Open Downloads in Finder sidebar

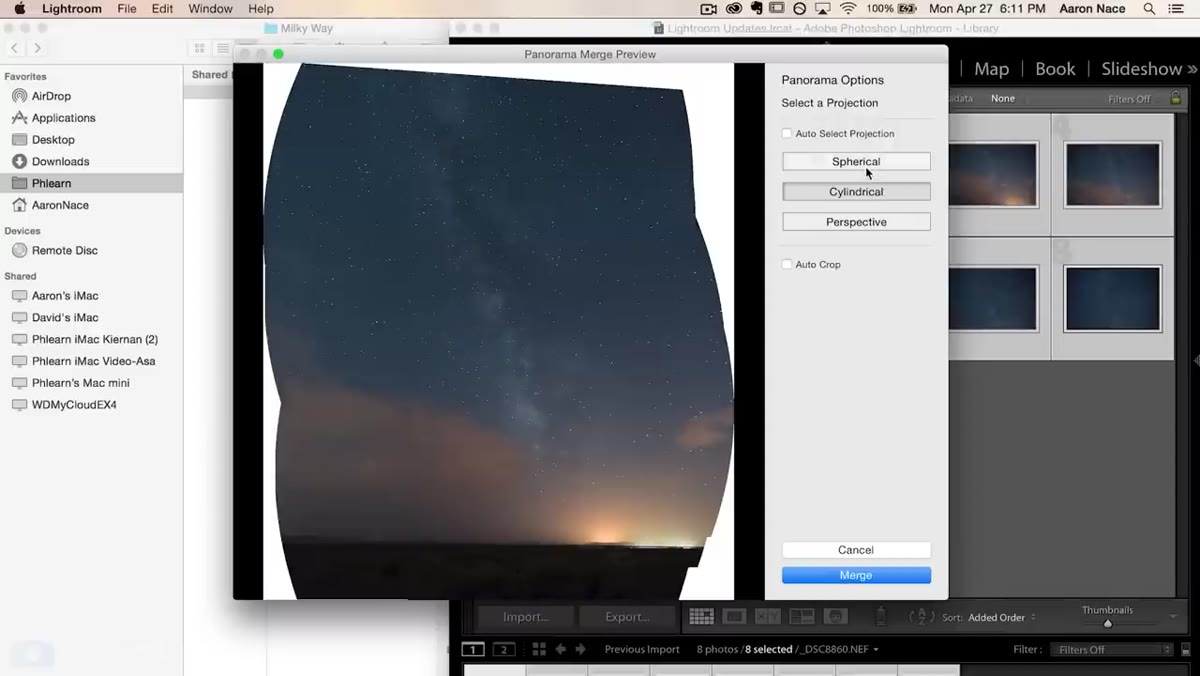tap(60, 161)
